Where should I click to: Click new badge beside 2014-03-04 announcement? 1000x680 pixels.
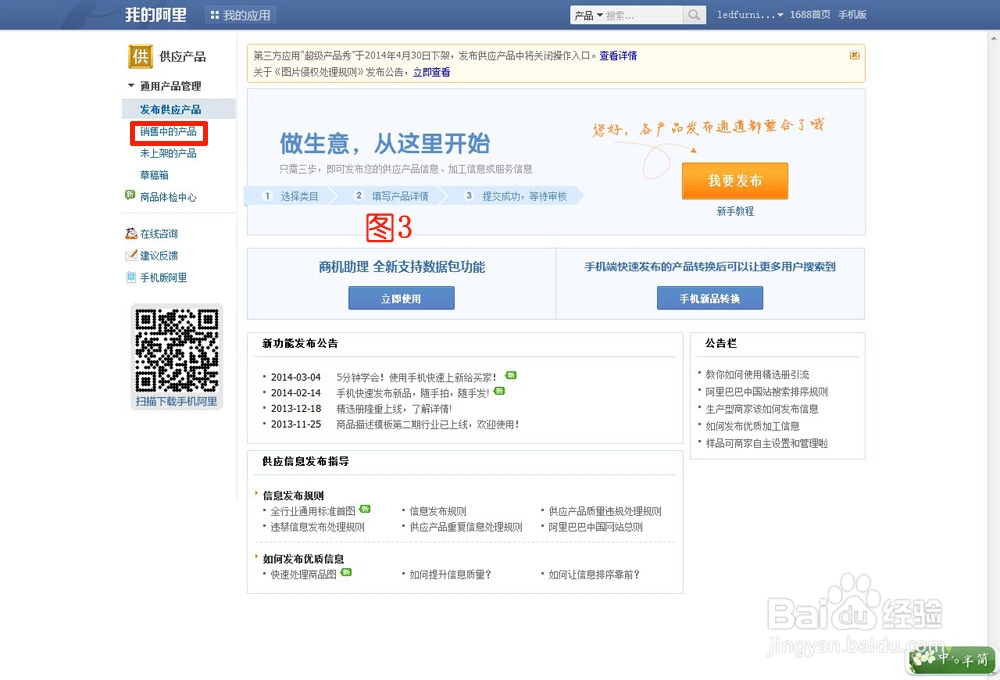tap(511, 375)
